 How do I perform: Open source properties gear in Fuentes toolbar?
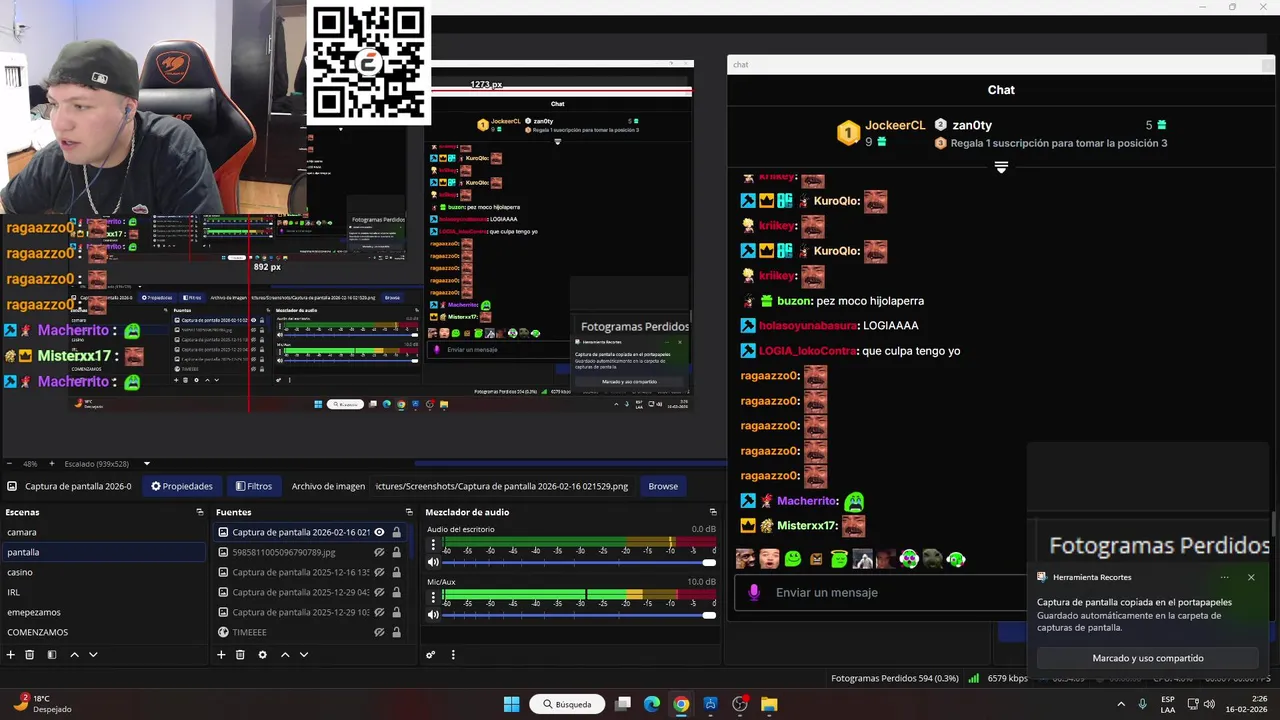click(262, 655)
